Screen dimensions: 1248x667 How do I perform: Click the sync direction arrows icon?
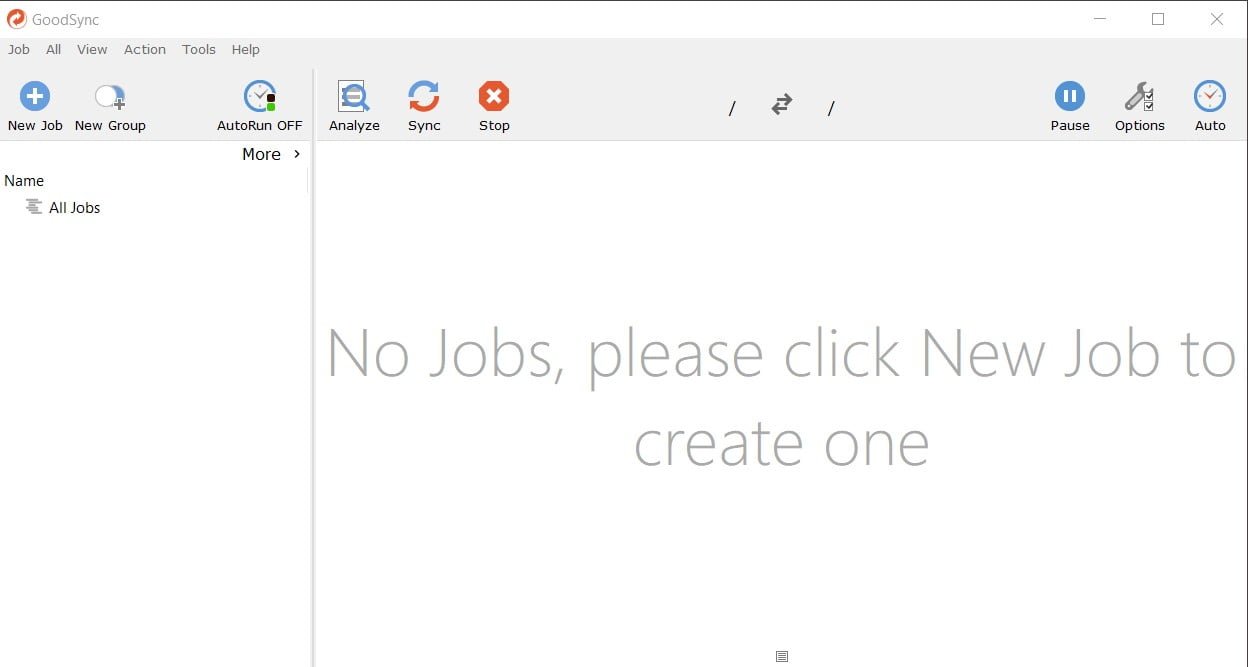pos(782,104)
